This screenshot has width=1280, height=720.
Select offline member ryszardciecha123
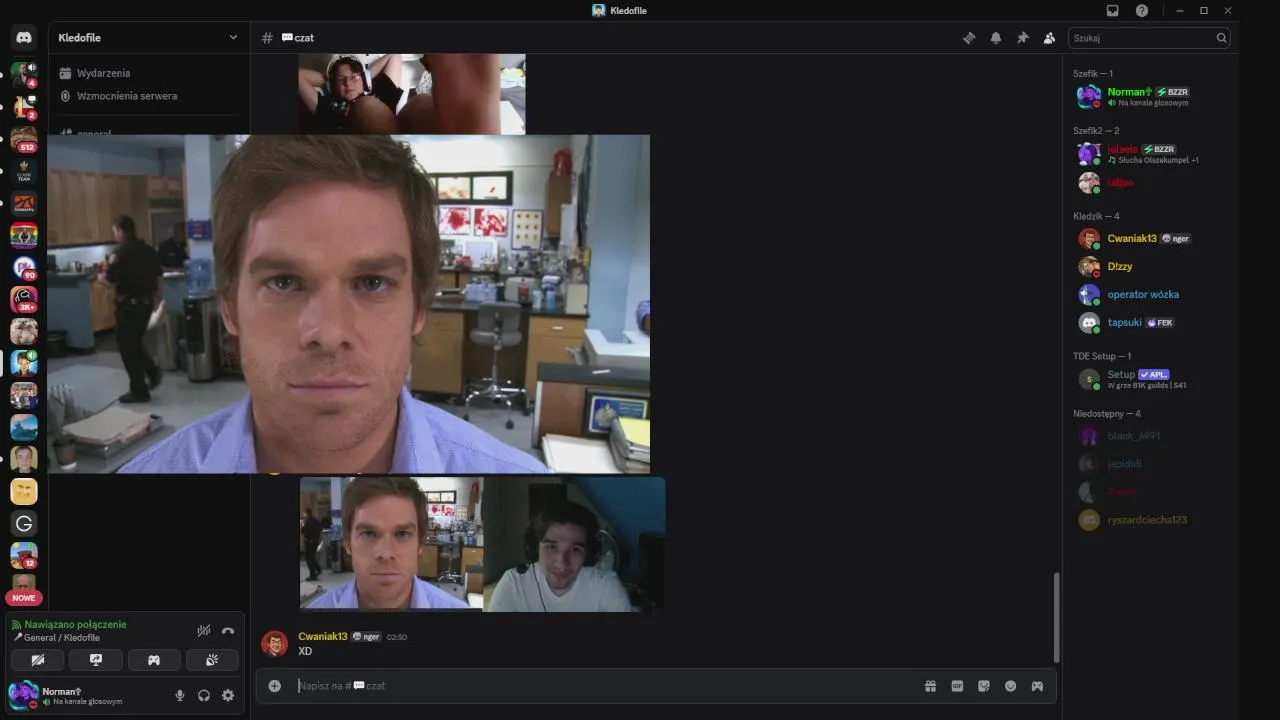[1150, 520]
